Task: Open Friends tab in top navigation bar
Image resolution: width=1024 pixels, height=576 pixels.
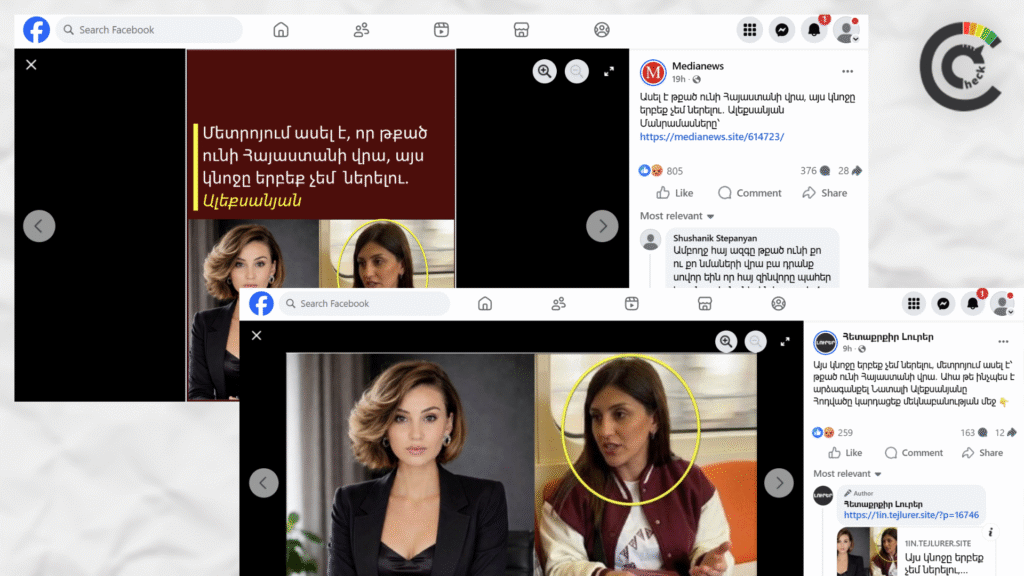Action: click(361, 30)
